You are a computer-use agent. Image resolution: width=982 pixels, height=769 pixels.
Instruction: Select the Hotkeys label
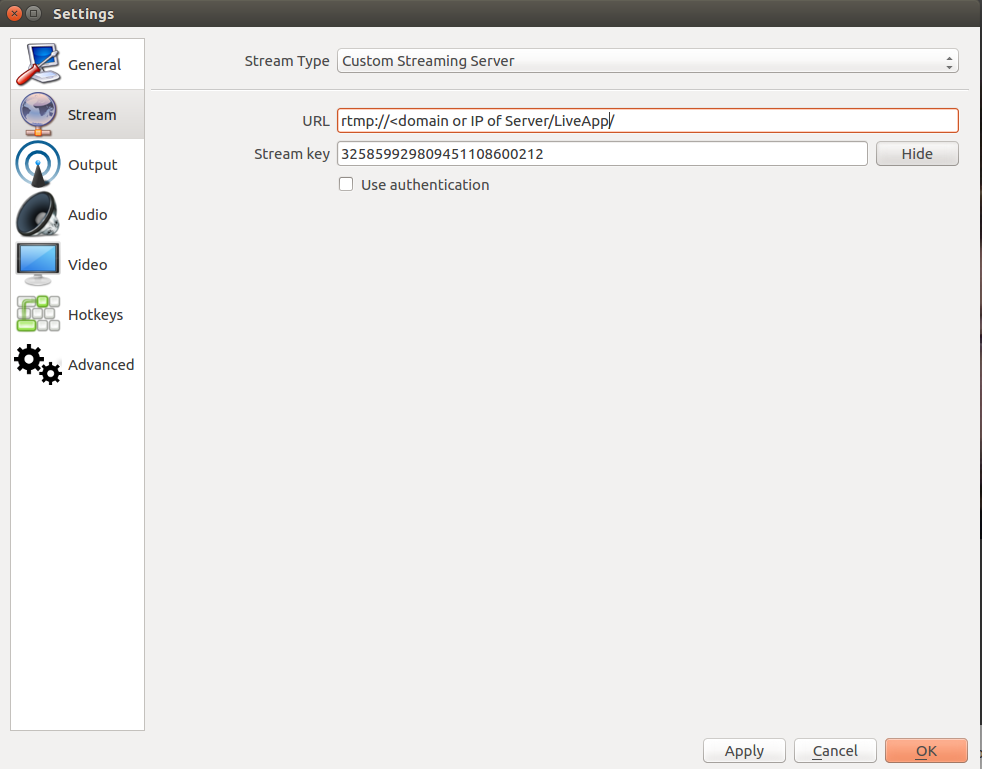point(95,315)
